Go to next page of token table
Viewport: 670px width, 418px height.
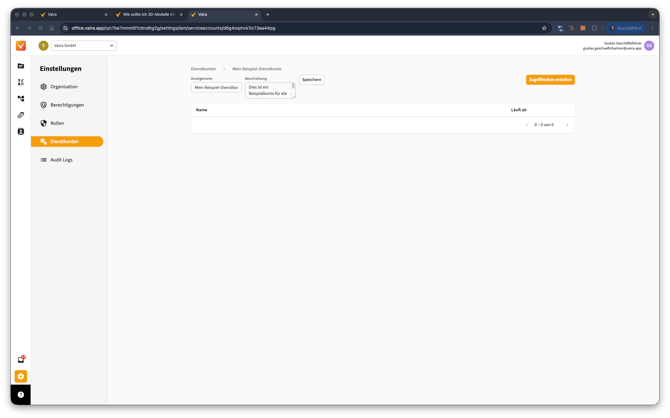(567, 125)
